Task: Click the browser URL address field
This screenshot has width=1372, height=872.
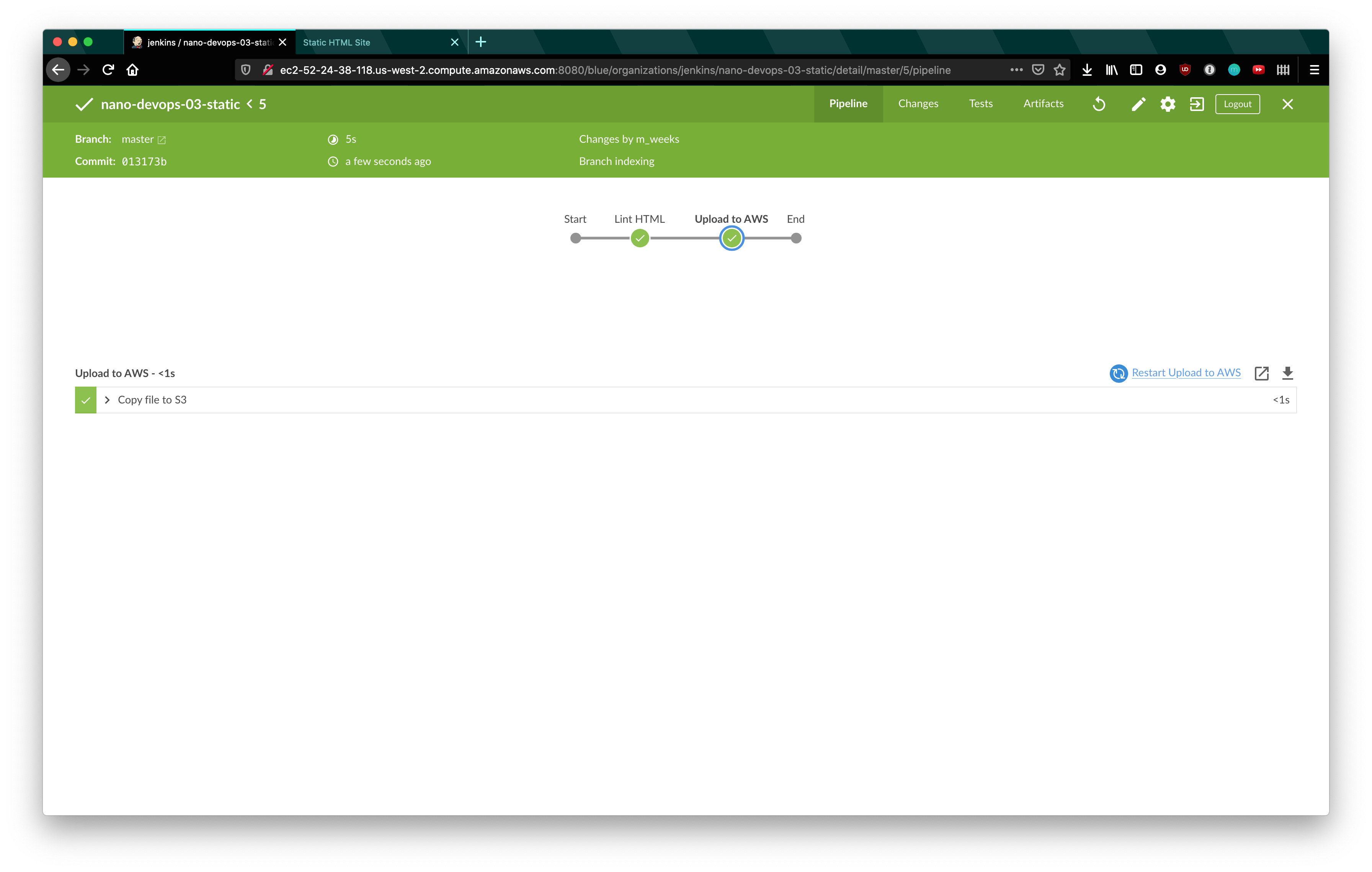Action: [x=615, y=70]
